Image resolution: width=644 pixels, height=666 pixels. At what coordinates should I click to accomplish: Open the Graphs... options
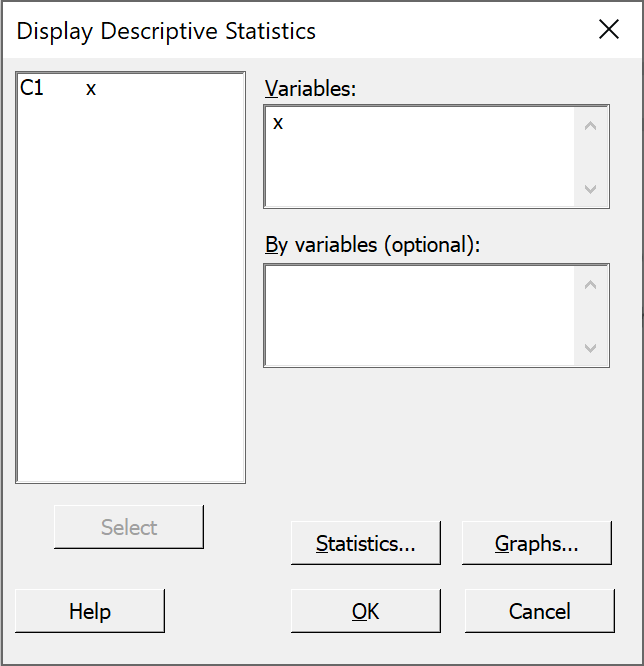click(537, 543)
